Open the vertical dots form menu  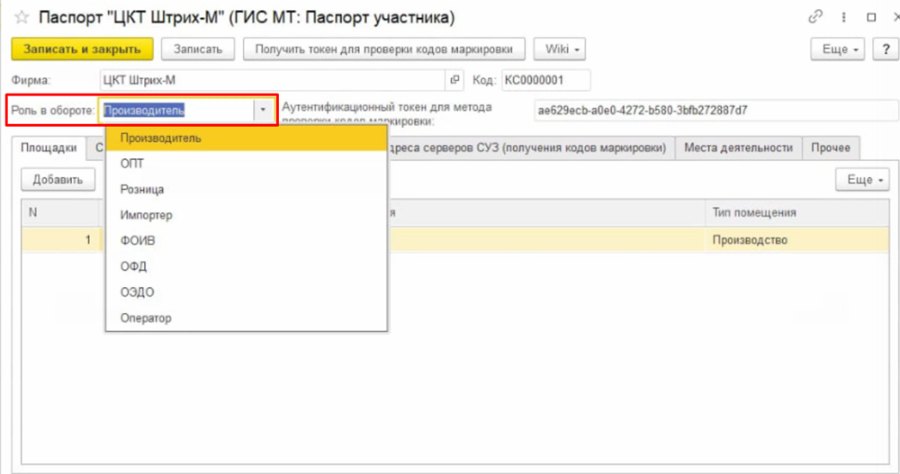click(x=844, y=17)
